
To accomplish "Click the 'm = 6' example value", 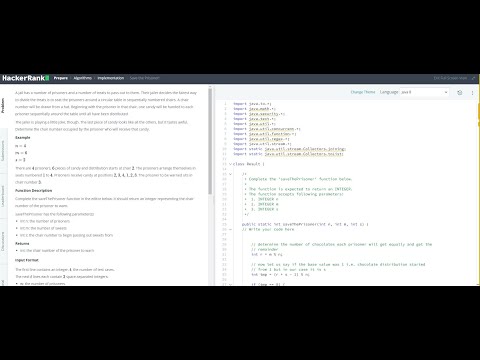I will pos(21,153).
